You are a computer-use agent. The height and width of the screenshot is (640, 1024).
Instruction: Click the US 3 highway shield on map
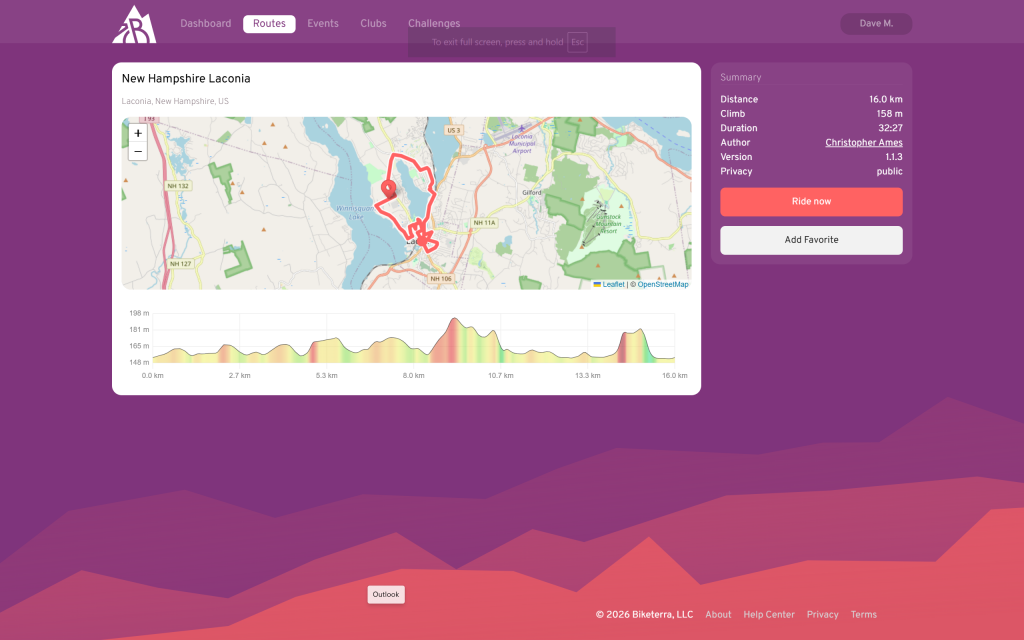click(454, 130)
